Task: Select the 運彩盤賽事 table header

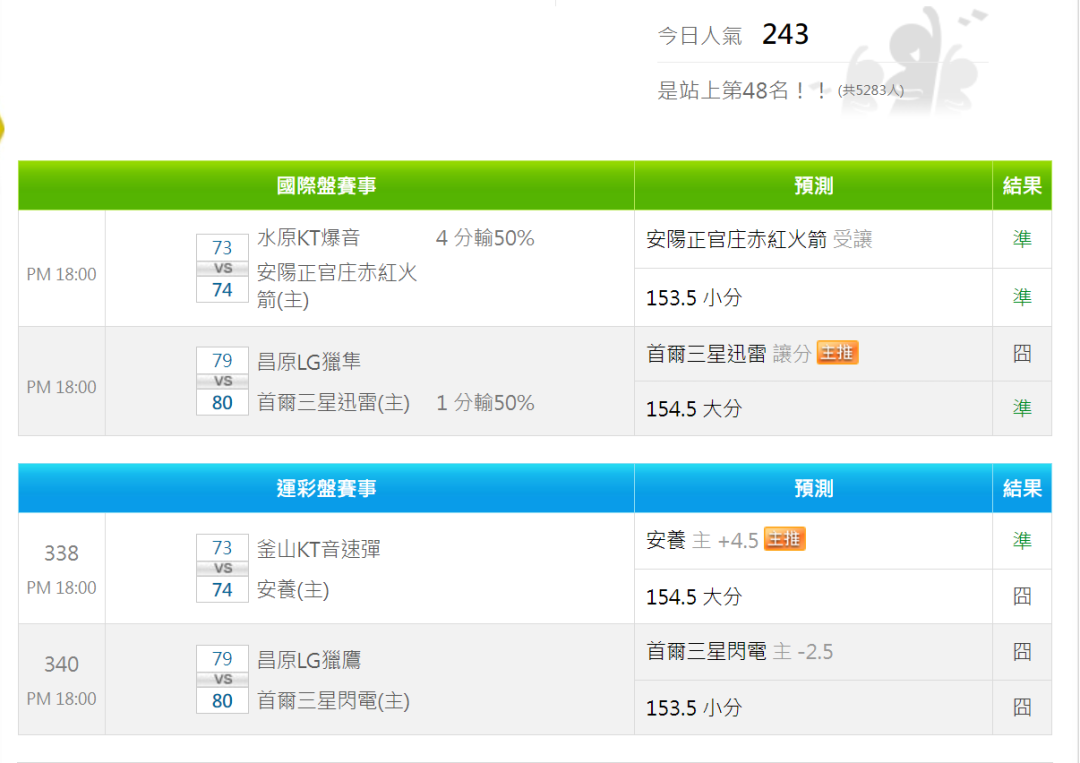Action: [x=326, y=489]
